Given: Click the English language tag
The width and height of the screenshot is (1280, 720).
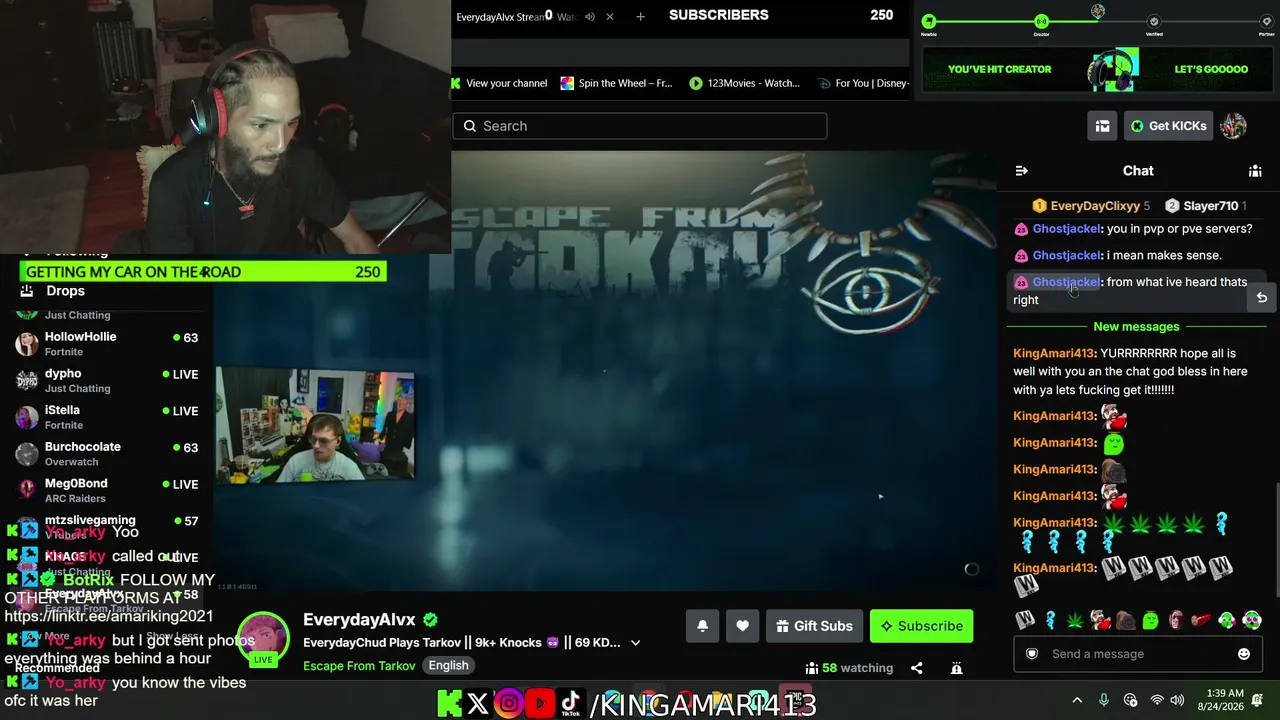Looking at the screenshot, I should (448, 666).
